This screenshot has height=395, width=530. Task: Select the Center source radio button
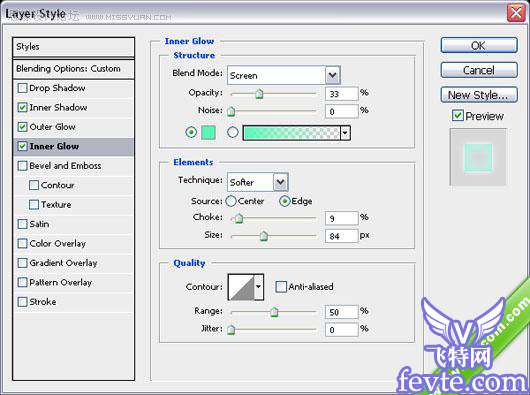tap(231, 201)
